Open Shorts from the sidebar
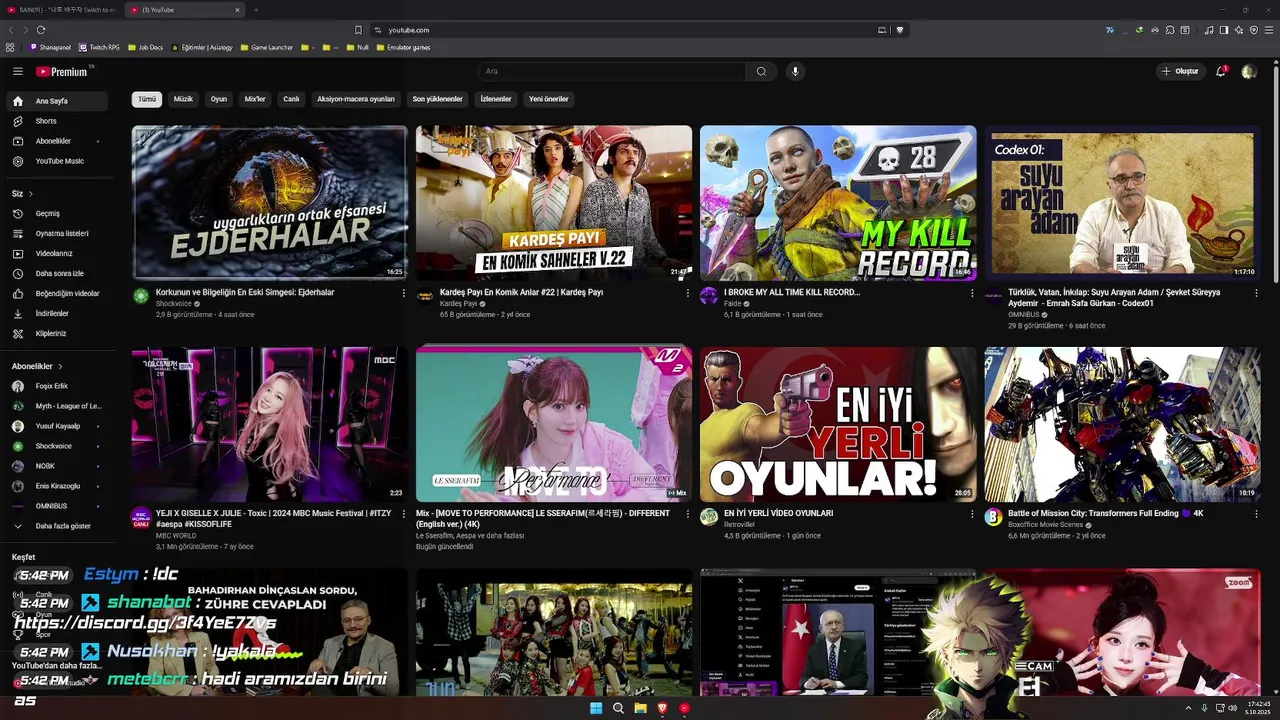 point(56,121)
